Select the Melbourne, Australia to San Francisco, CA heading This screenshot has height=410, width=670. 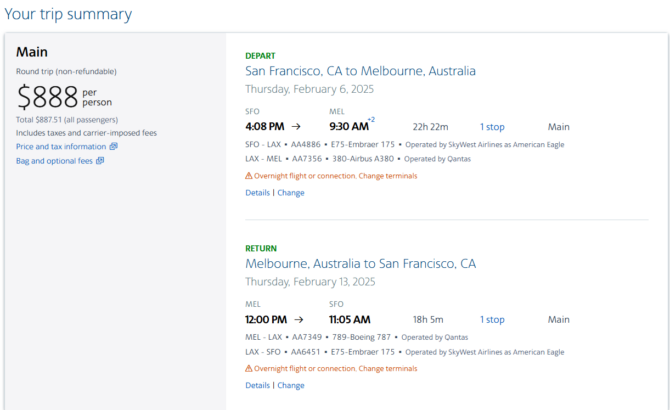pos(361,264)
